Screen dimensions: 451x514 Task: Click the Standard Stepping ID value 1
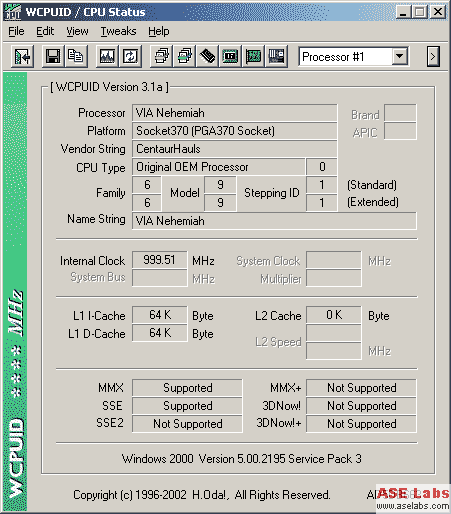coord(322,185)
